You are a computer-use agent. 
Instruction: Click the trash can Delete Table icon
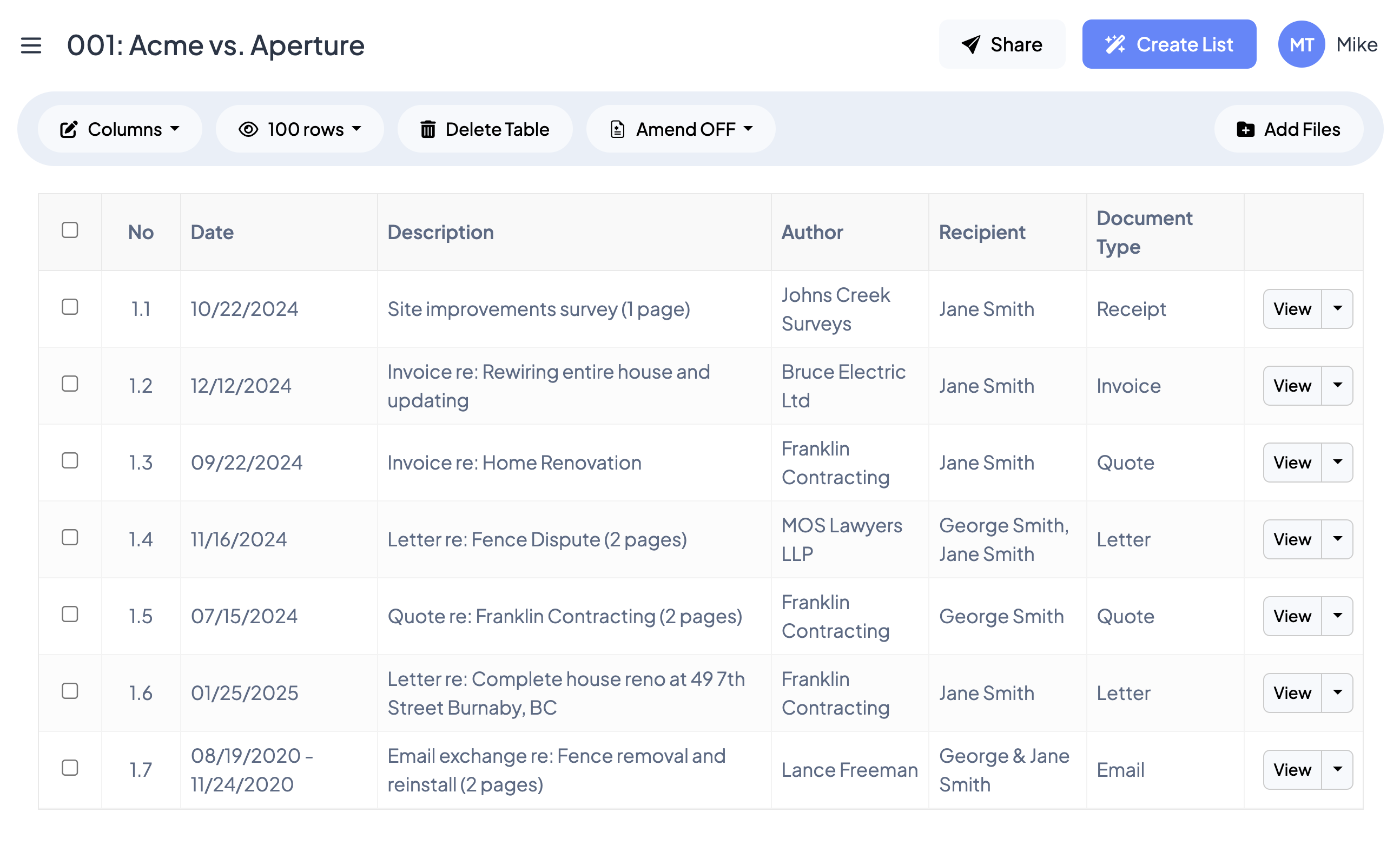pyautogui.click(x=428, y=129)
